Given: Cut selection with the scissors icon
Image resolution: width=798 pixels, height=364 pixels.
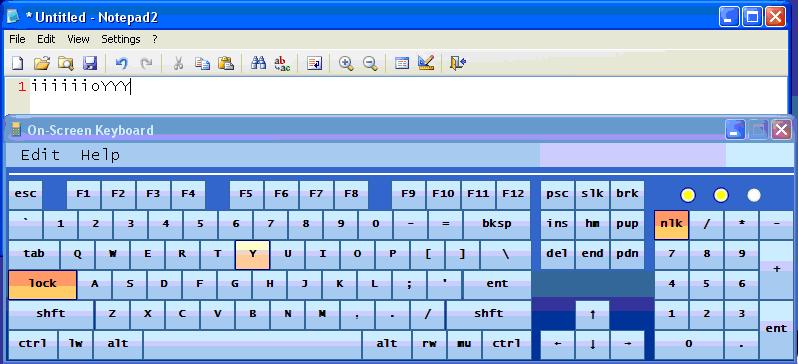Looking at the screenshot, I should pyautogui.click(x=178, y=63).
